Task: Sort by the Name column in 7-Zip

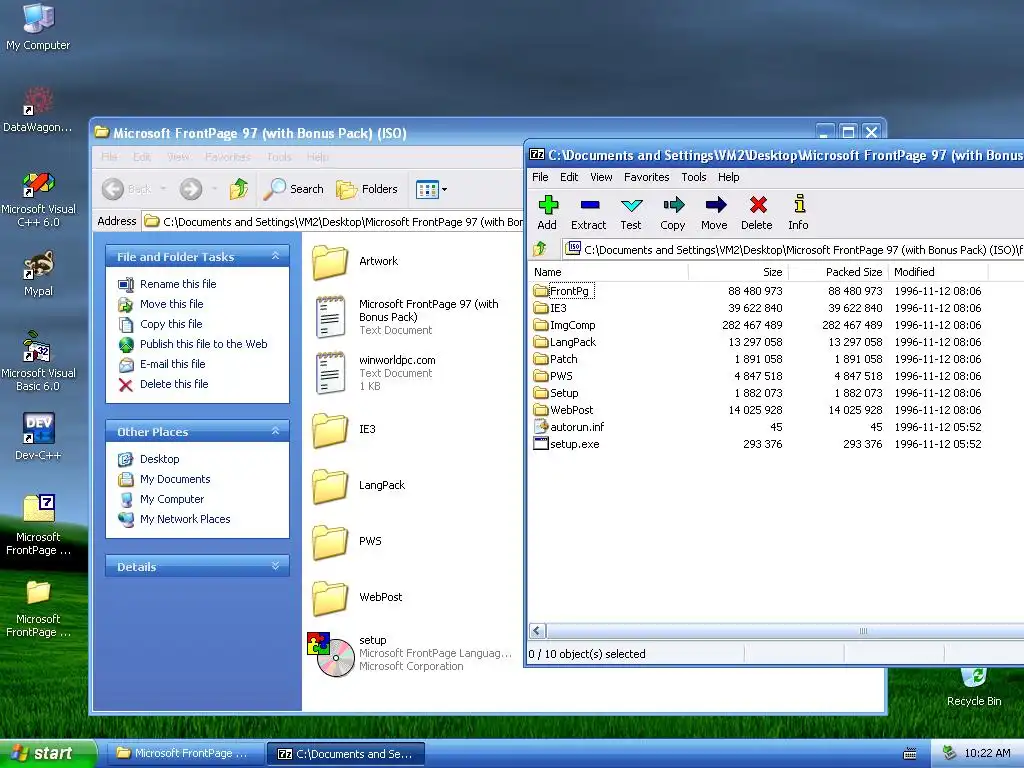Action: [x=608, y=272]
